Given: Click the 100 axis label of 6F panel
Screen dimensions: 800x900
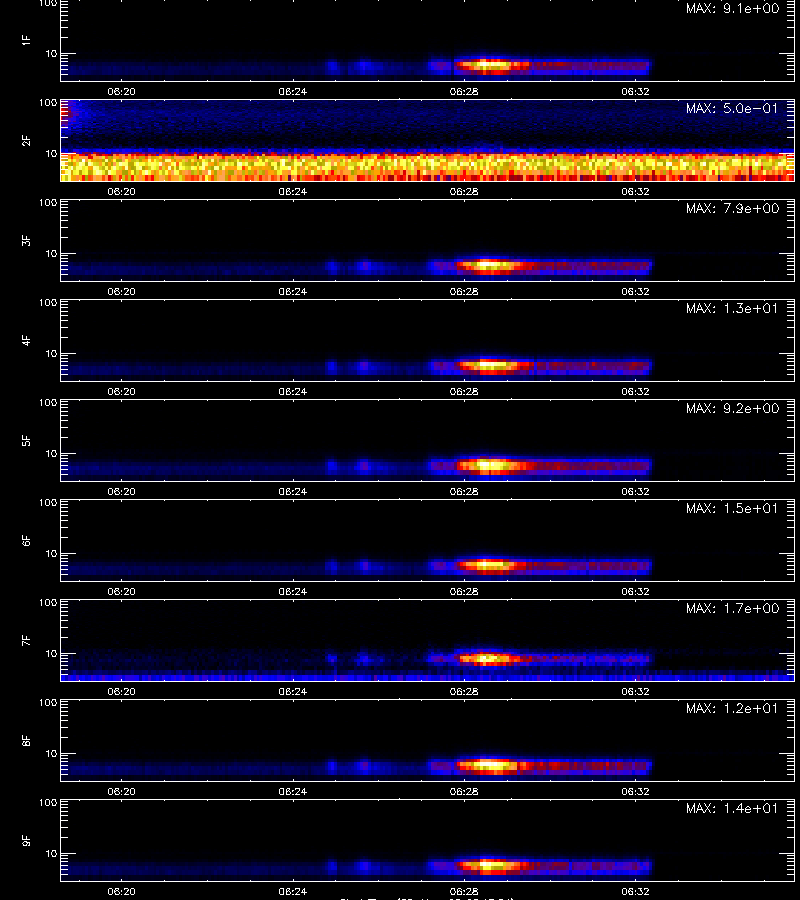Looking at the screenshot, I should (x=48, y=502).
